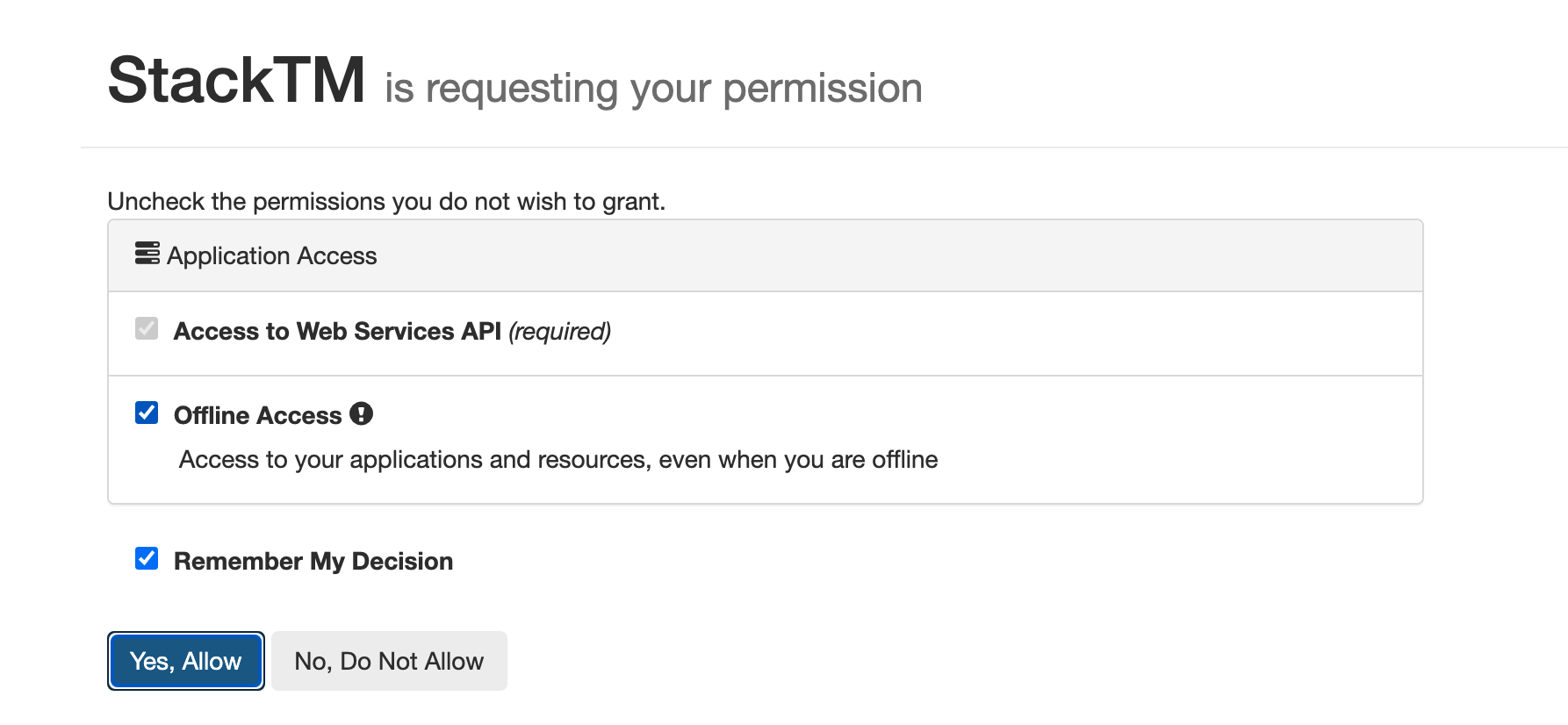Click the italic '(required)' text
Screen dimensions: 1568x725
pos(559,332)
